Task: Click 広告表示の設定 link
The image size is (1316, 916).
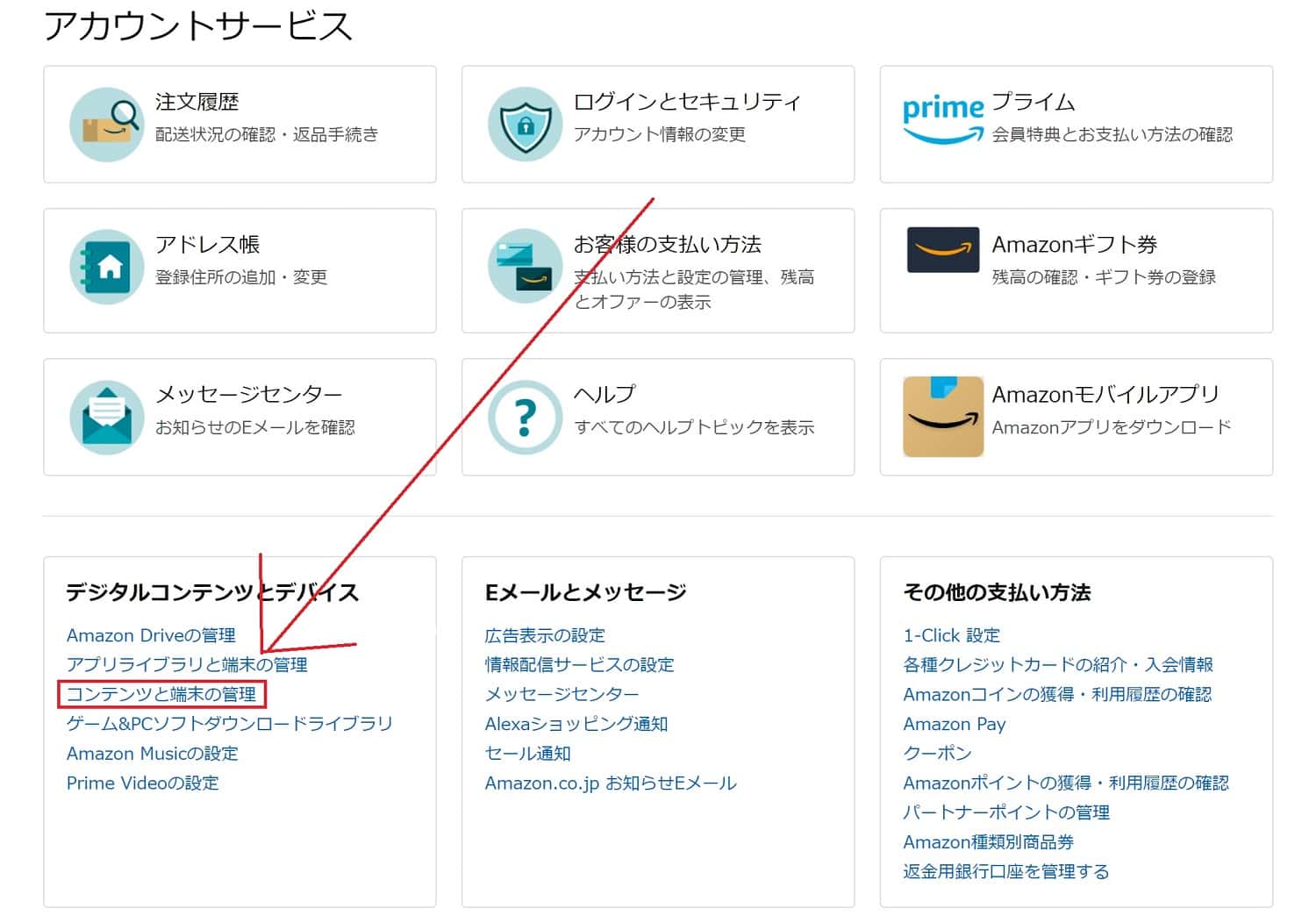Action: point(545,635)
